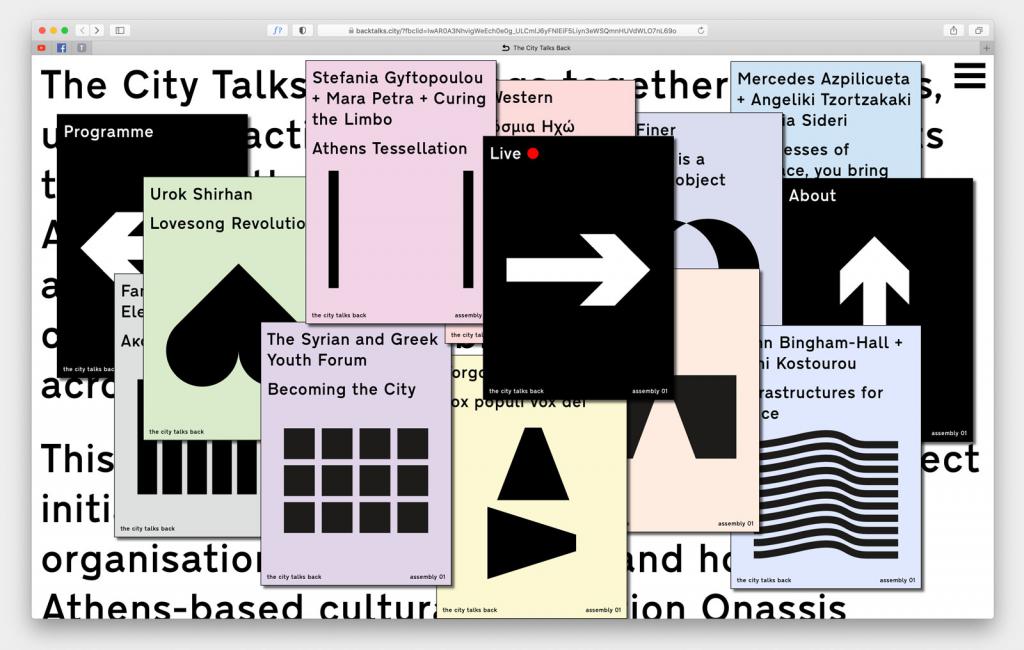Open the pink Western card
Image resolution: width=1024 pixels, height=650 pixels.
pyautogui.click(x=566, y=108)
